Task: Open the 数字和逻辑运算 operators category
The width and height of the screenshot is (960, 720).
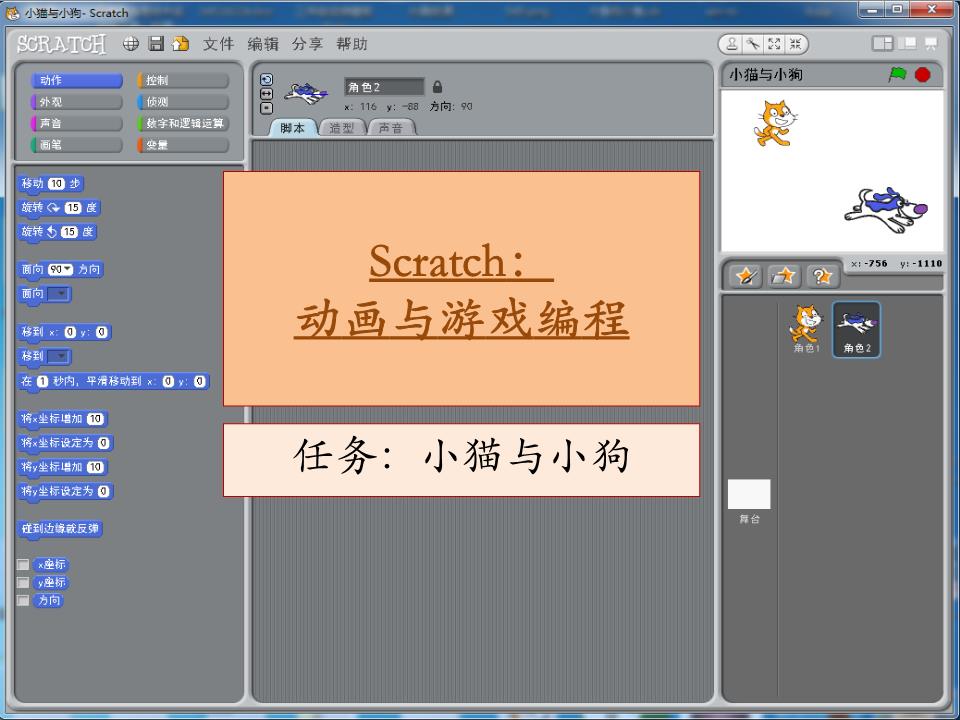Action: pyautogui.click(x=183, y=123)
